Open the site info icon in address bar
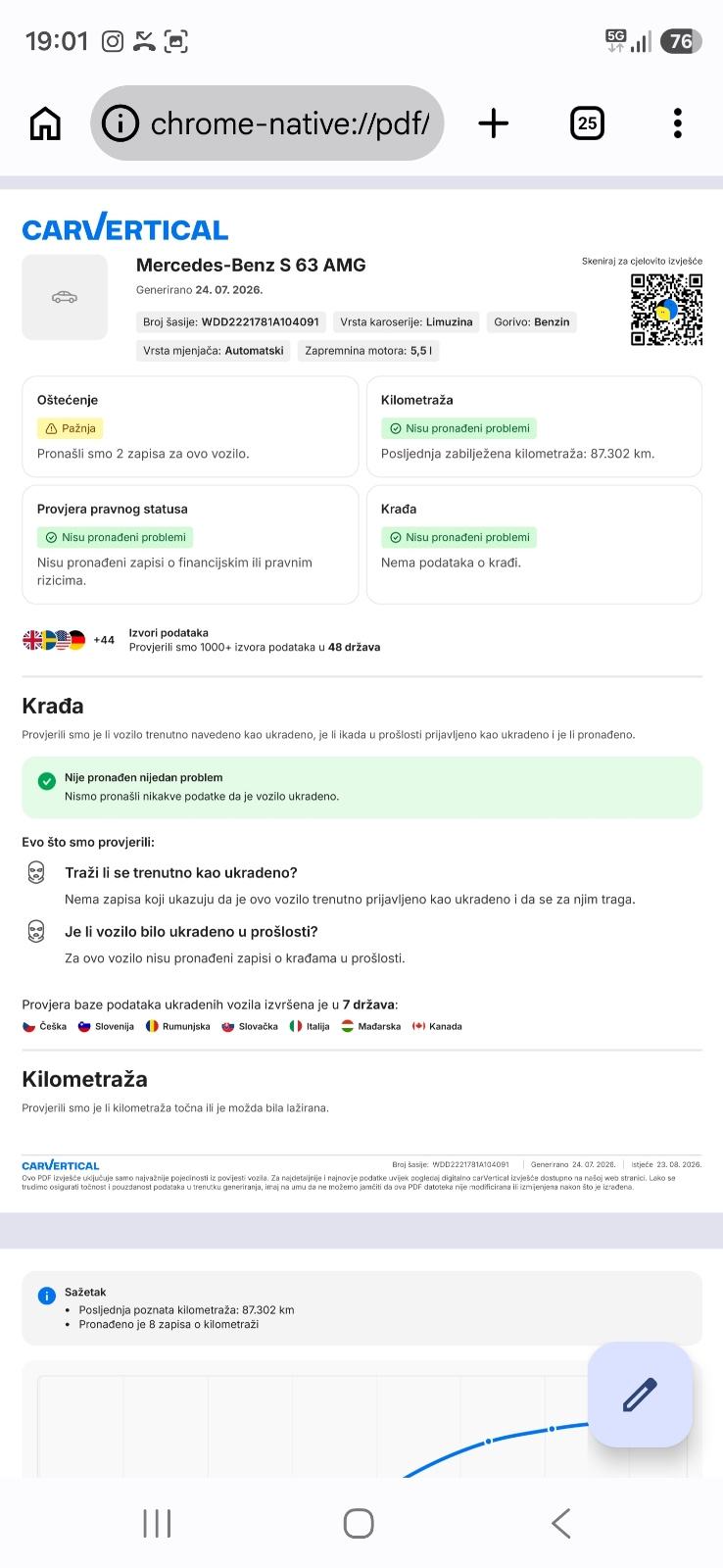Viewport: 723px width, 1568px height. coord(120,123)
